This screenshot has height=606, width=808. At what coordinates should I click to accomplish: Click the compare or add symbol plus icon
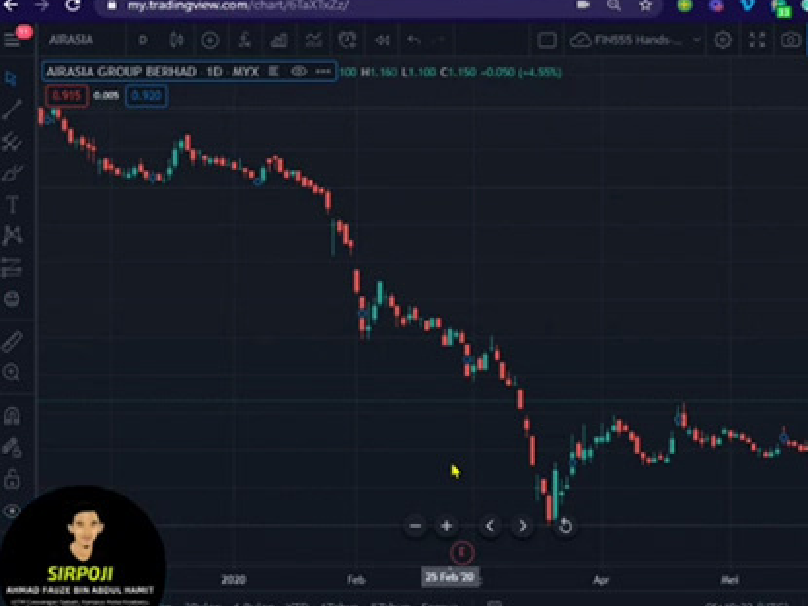point(210,40)
